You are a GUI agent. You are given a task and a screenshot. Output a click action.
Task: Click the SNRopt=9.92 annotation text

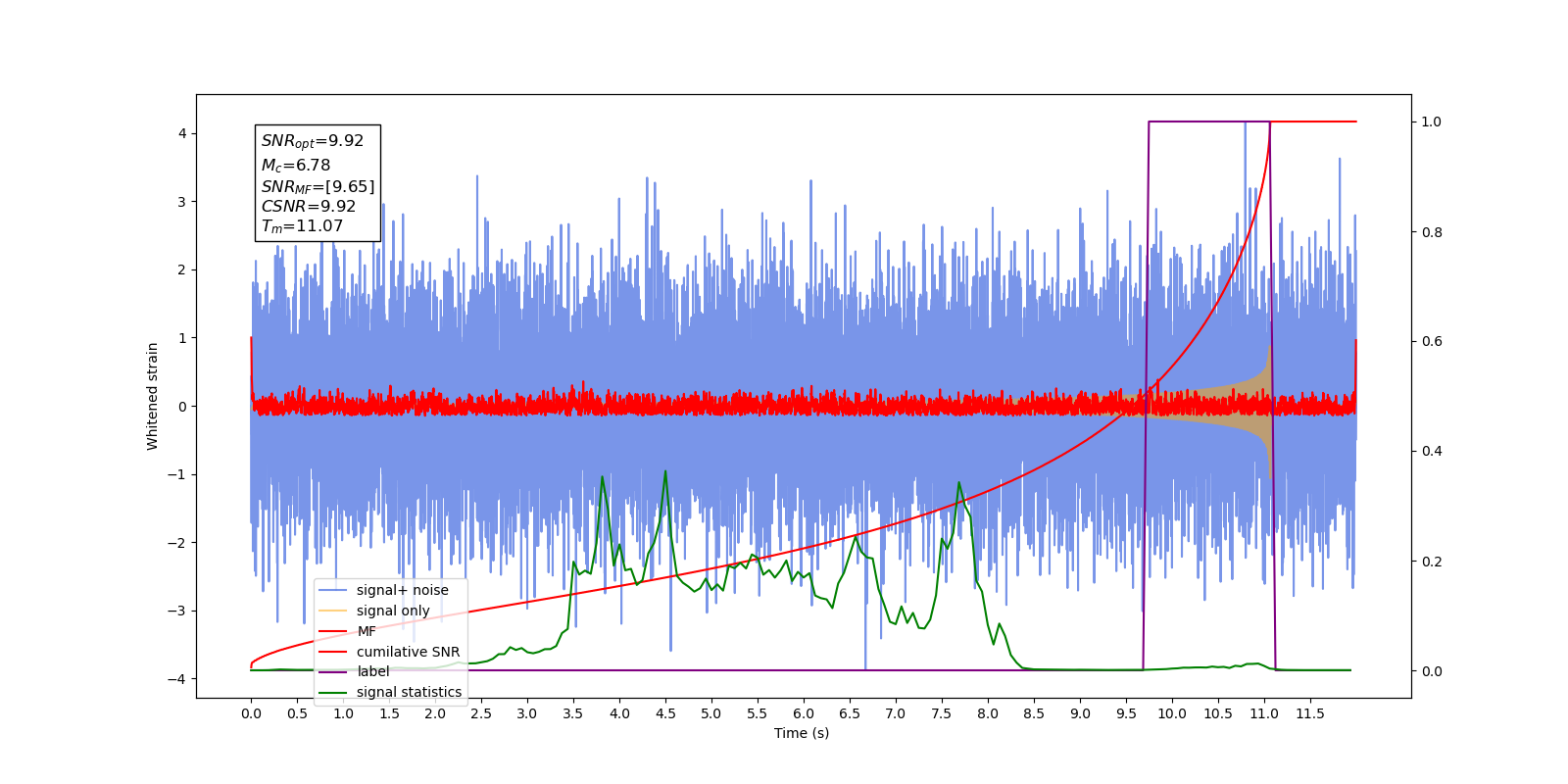(x=313, y=141)
